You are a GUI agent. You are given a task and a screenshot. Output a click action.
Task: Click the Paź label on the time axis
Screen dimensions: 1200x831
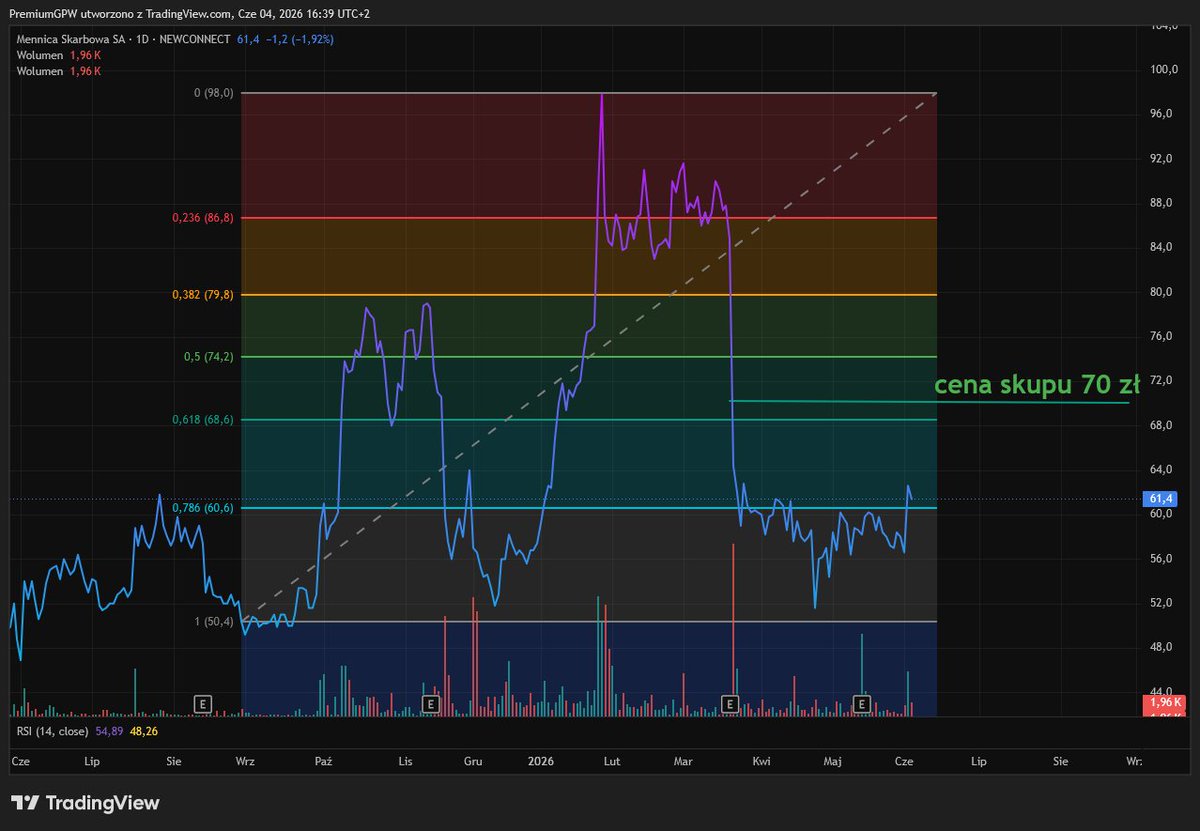(323, 761)
